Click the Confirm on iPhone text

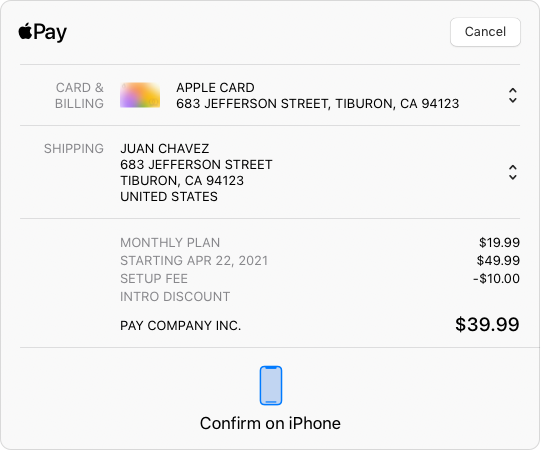pos(270,423)
